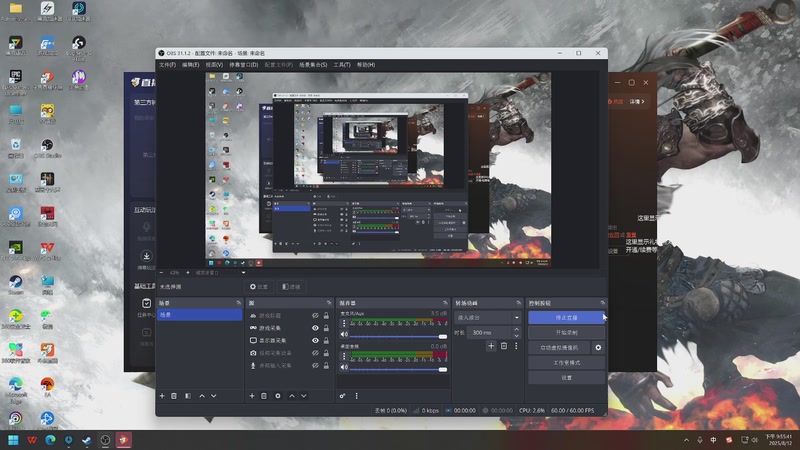
Task: Lock the 游戏采集 source
Action: 326,328
